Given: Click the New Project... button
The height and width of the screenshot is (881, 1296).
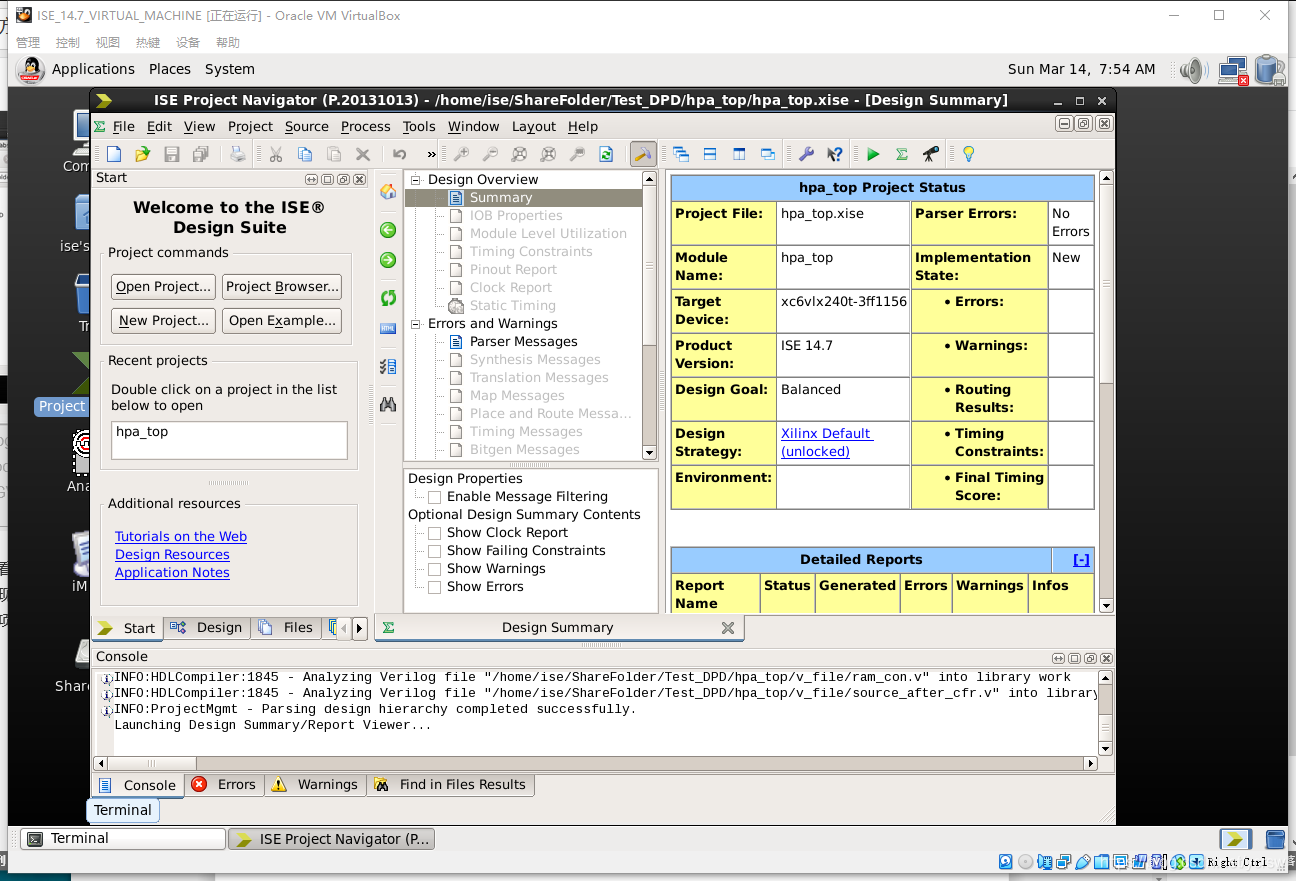Looking at the screenshot, I should pyautogui.click(x=163, y=321).
